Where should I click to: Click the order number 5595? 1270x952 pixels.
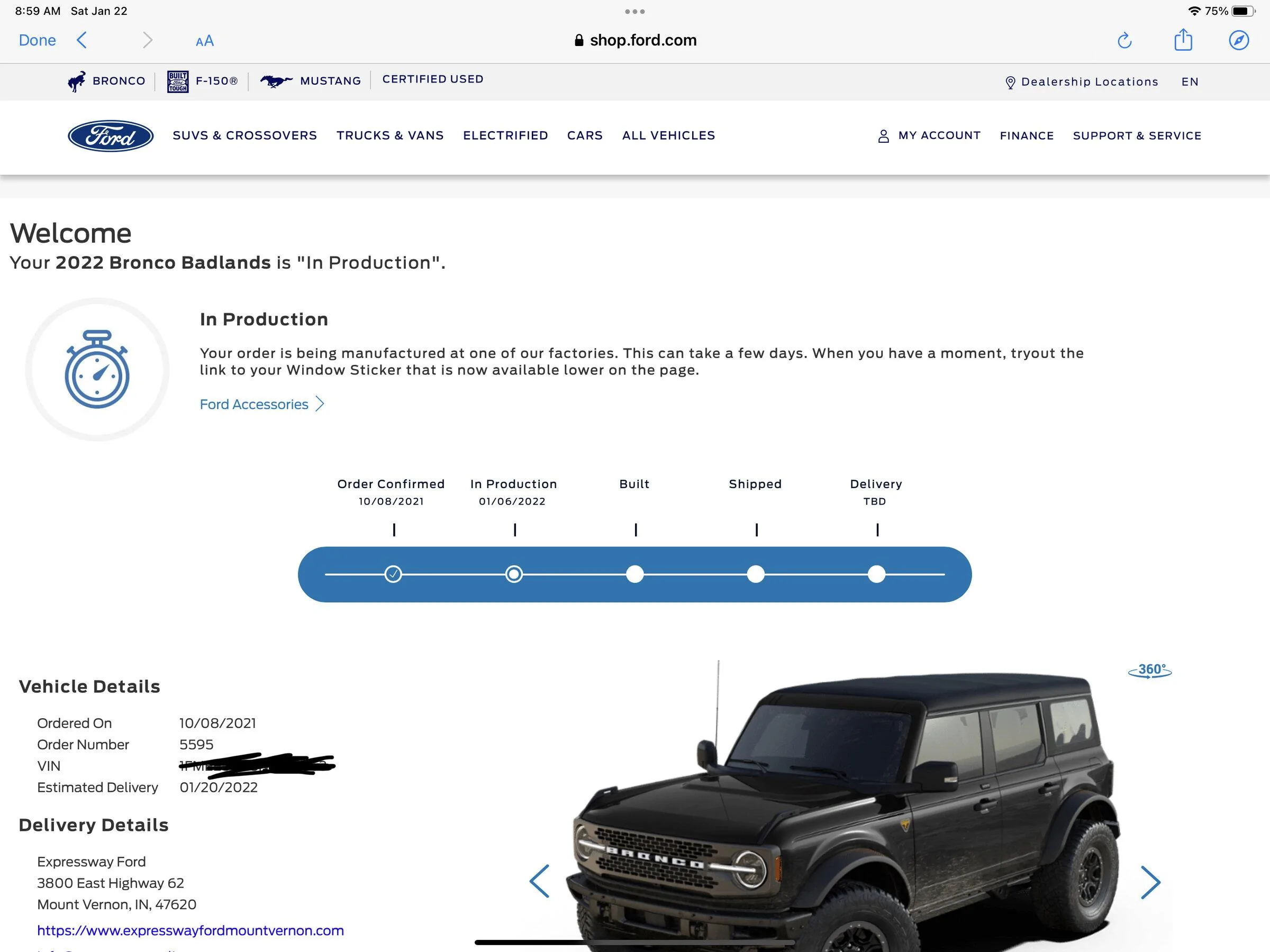tap(196, 744)
